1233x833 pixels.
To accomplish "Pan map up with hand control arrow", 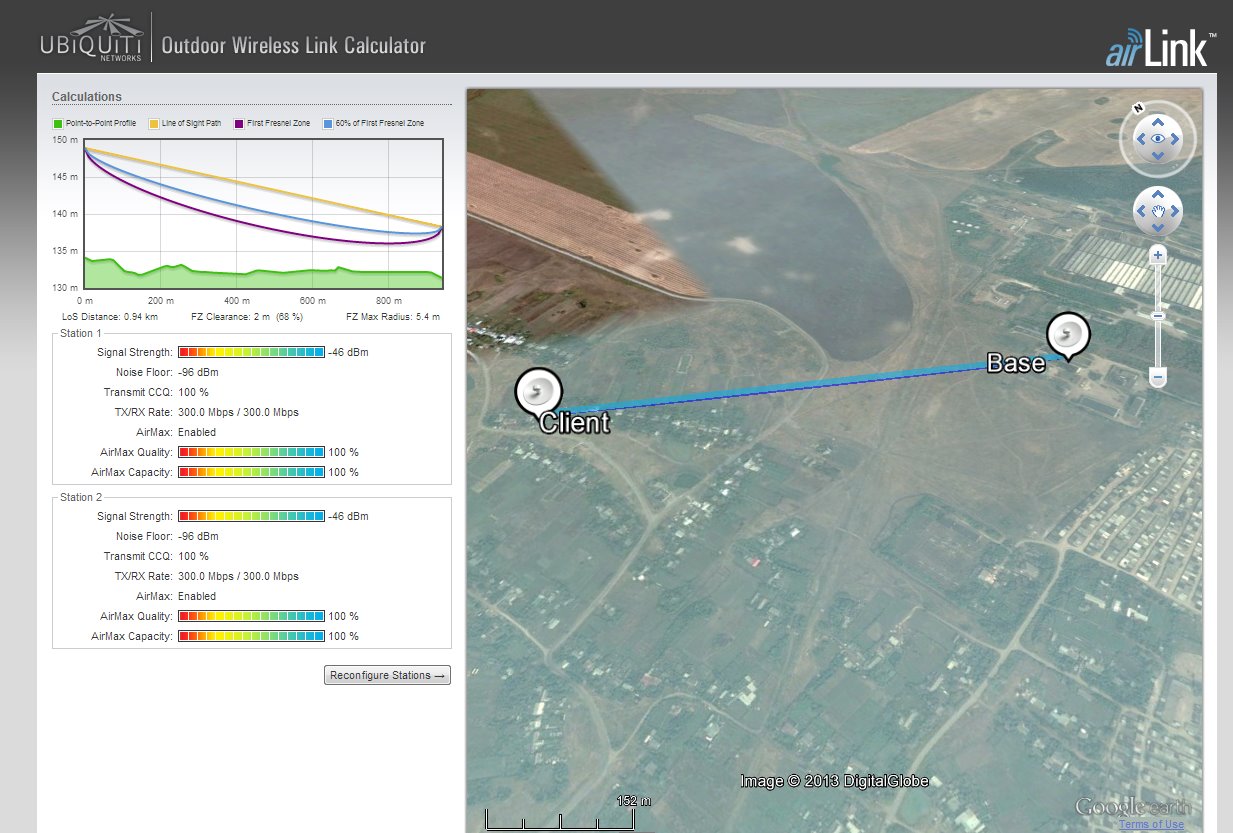I will (1158, 194).
